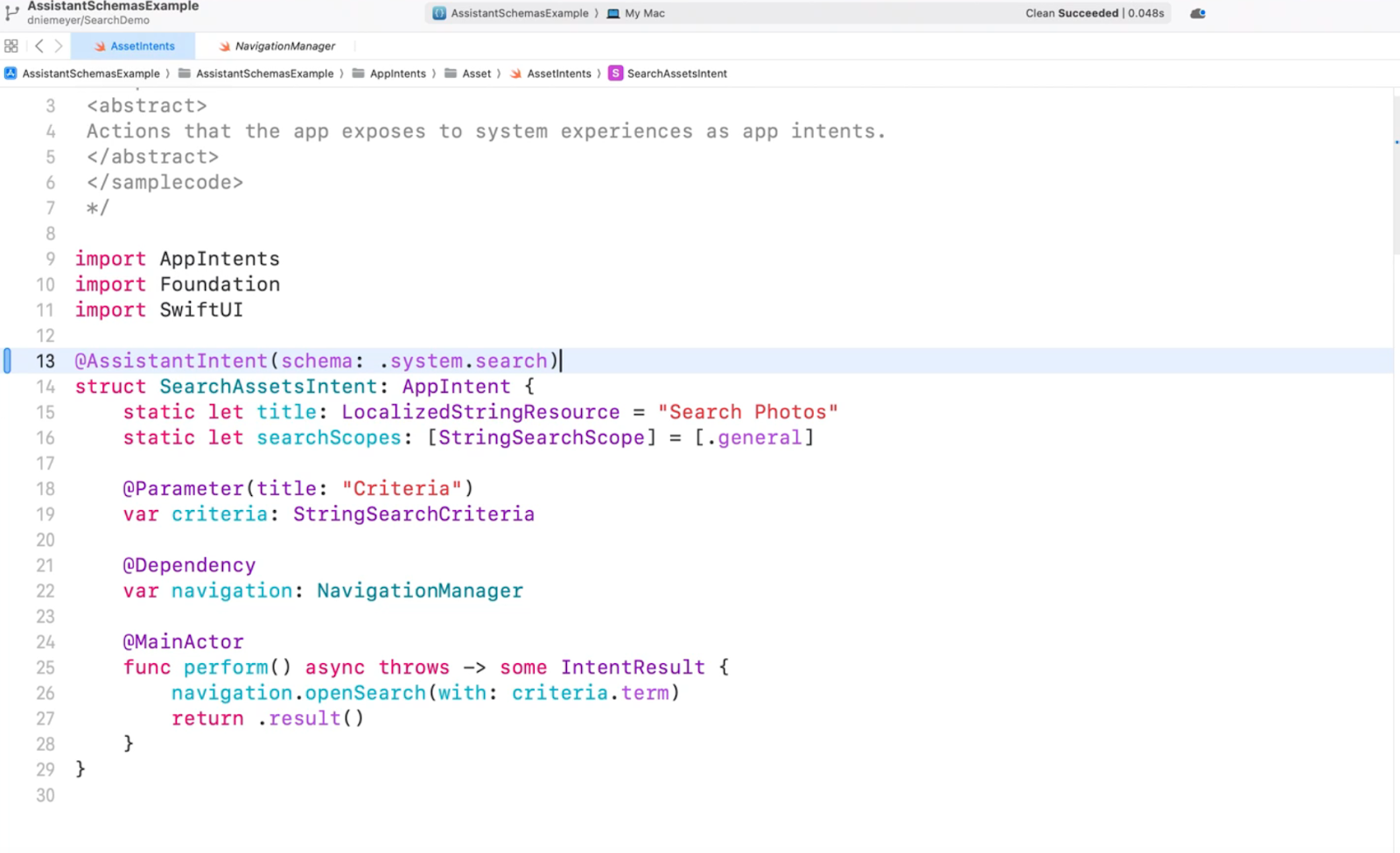
Task: Switch to the AssetIntents tab
Action: point(134,46)
